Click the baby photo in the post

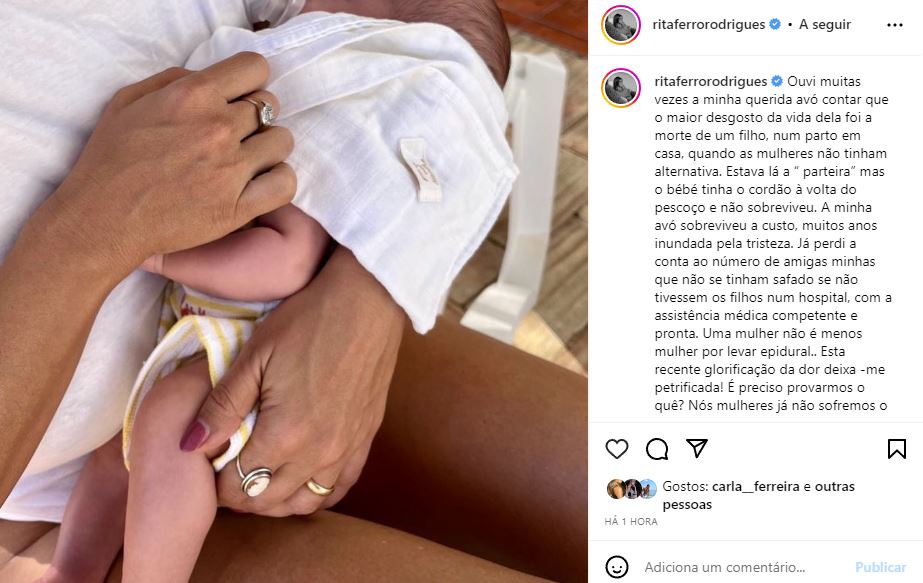[294, 292]
